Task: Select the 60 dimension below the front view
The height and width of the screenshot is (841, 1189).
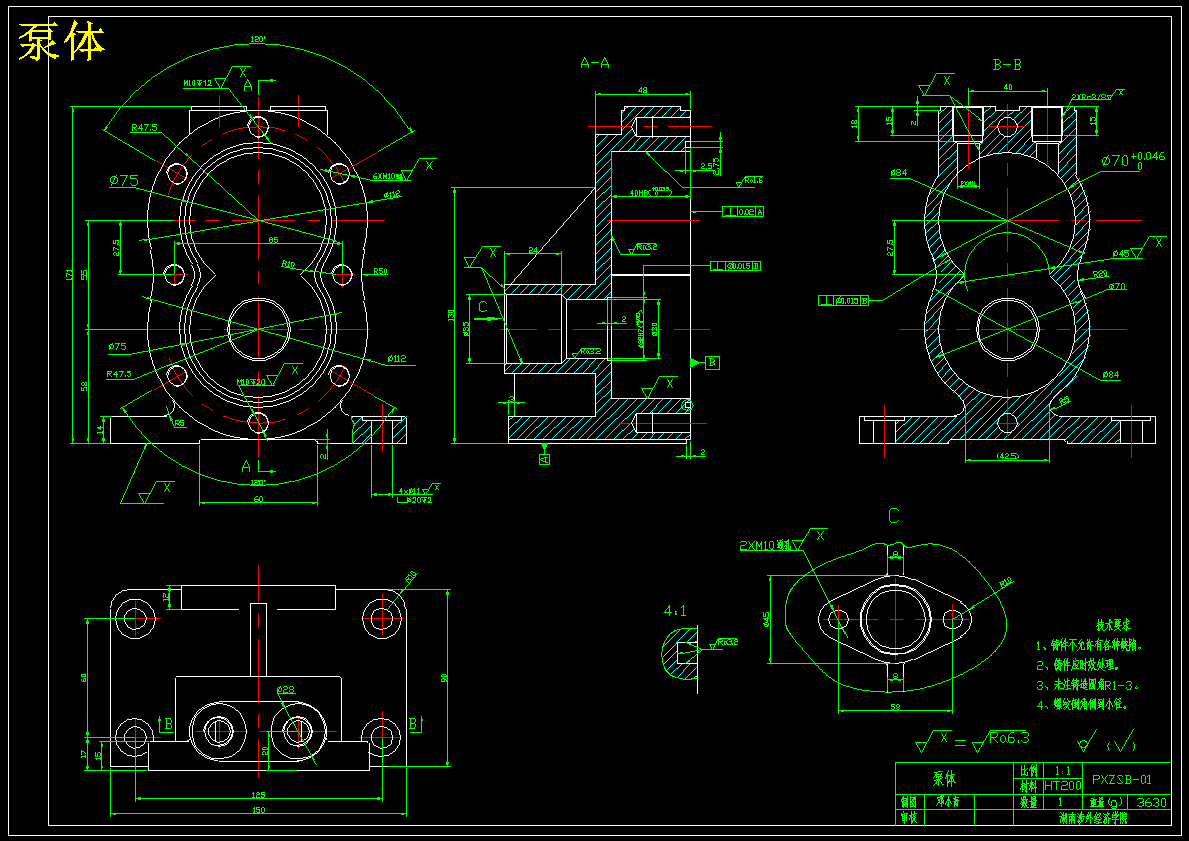Action: coord(258,498)
